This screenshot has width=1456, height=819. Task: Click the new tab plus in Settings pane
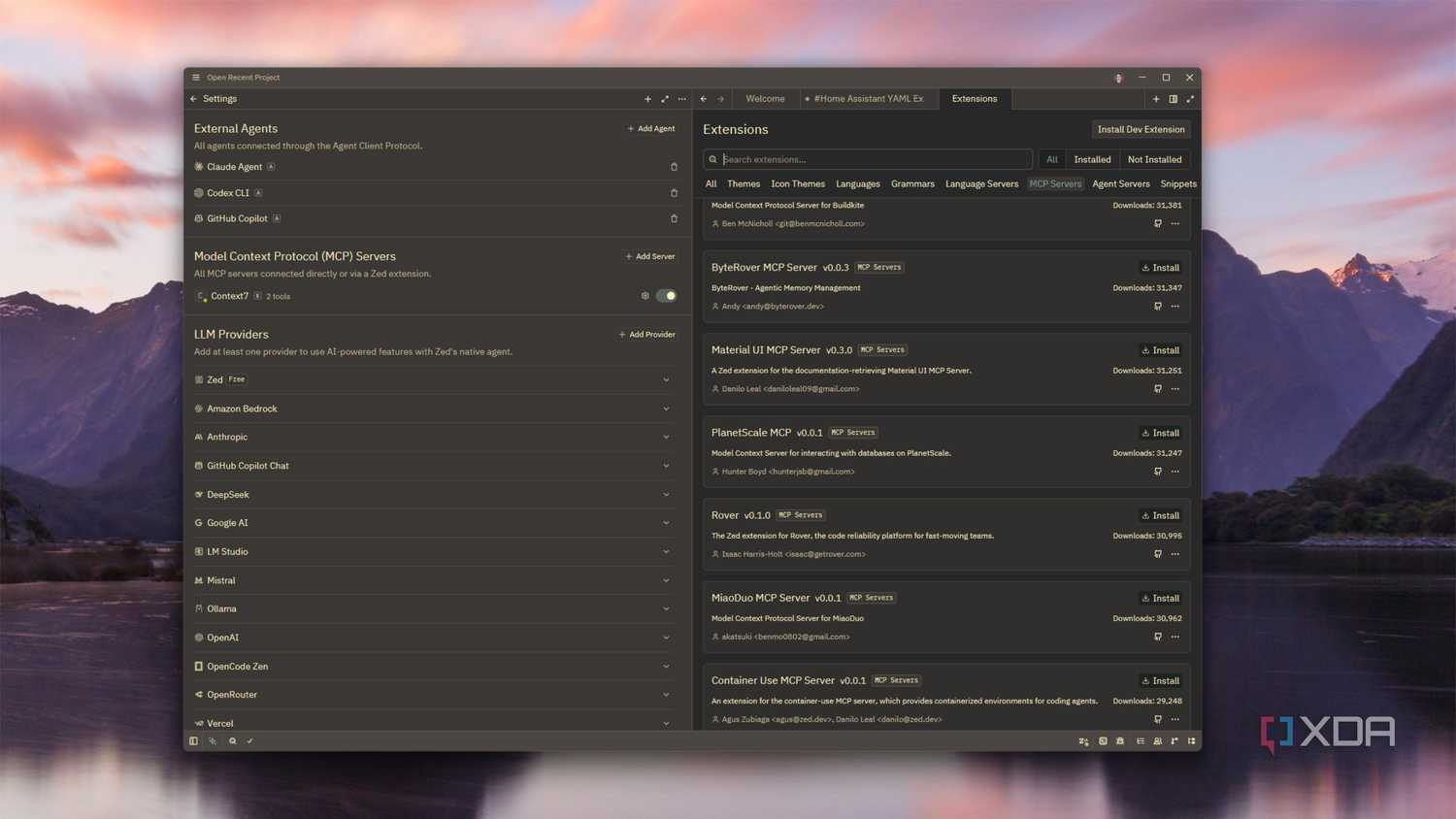tap(647, 99)
